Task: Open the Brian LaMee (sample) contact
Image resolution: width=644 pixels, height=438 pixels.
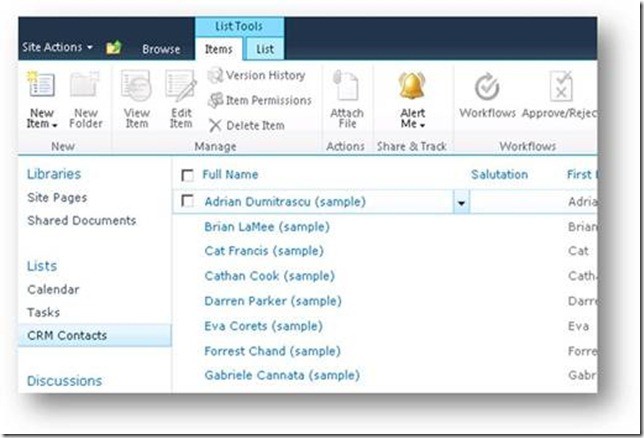Action: [x=266, y=227]
